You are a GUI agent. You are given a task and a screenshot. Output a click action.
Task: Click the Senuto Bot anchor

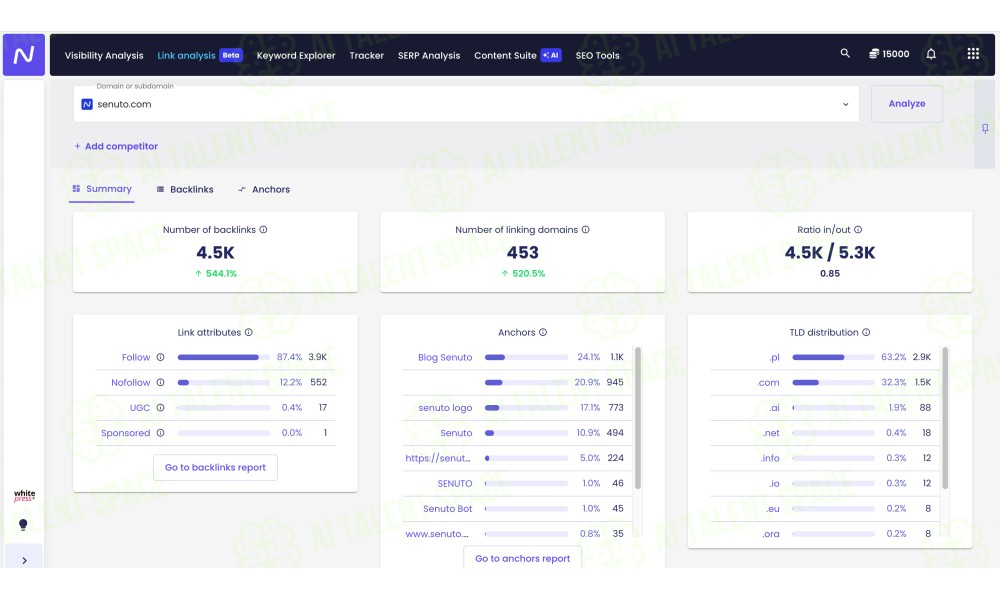coord(448,509)
